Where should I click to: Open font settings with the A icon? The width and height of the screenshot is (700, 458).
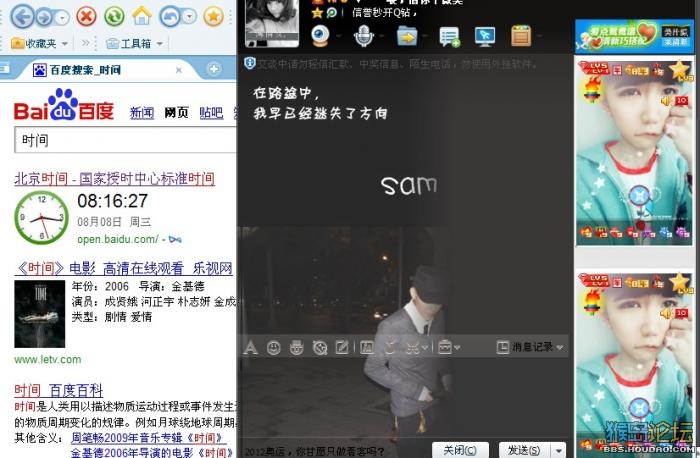(x=250, y=347)
